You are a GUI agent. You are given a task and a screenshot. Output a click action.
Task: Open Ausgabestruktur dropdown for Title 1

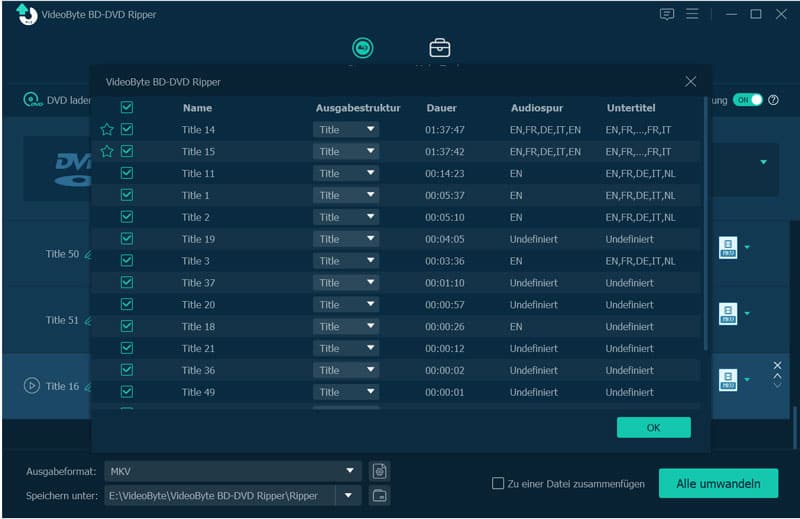[x=346, y=195]
